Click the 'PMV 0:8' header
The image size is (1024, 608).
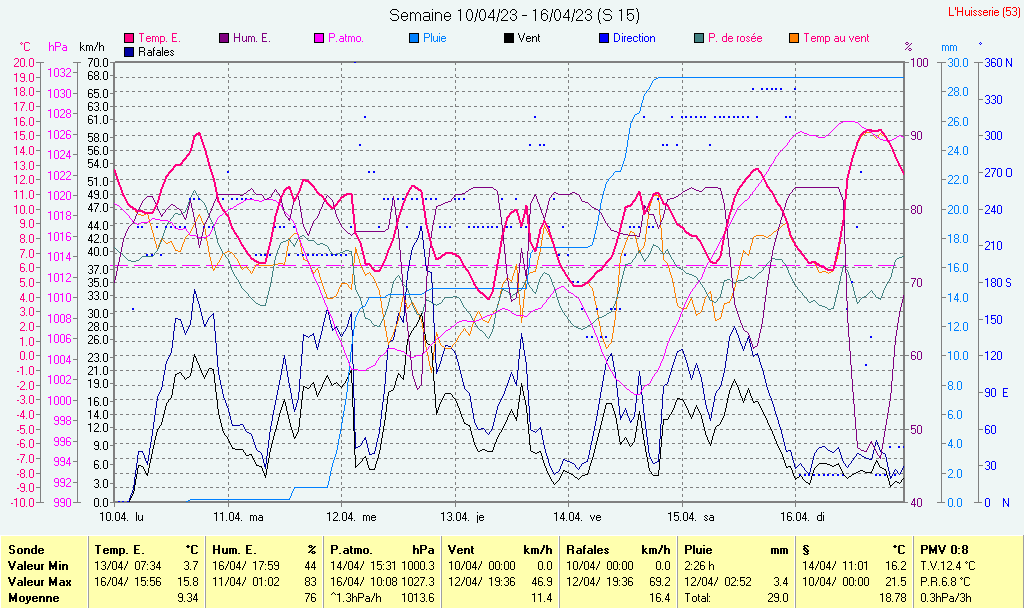(x=944, y=550)
